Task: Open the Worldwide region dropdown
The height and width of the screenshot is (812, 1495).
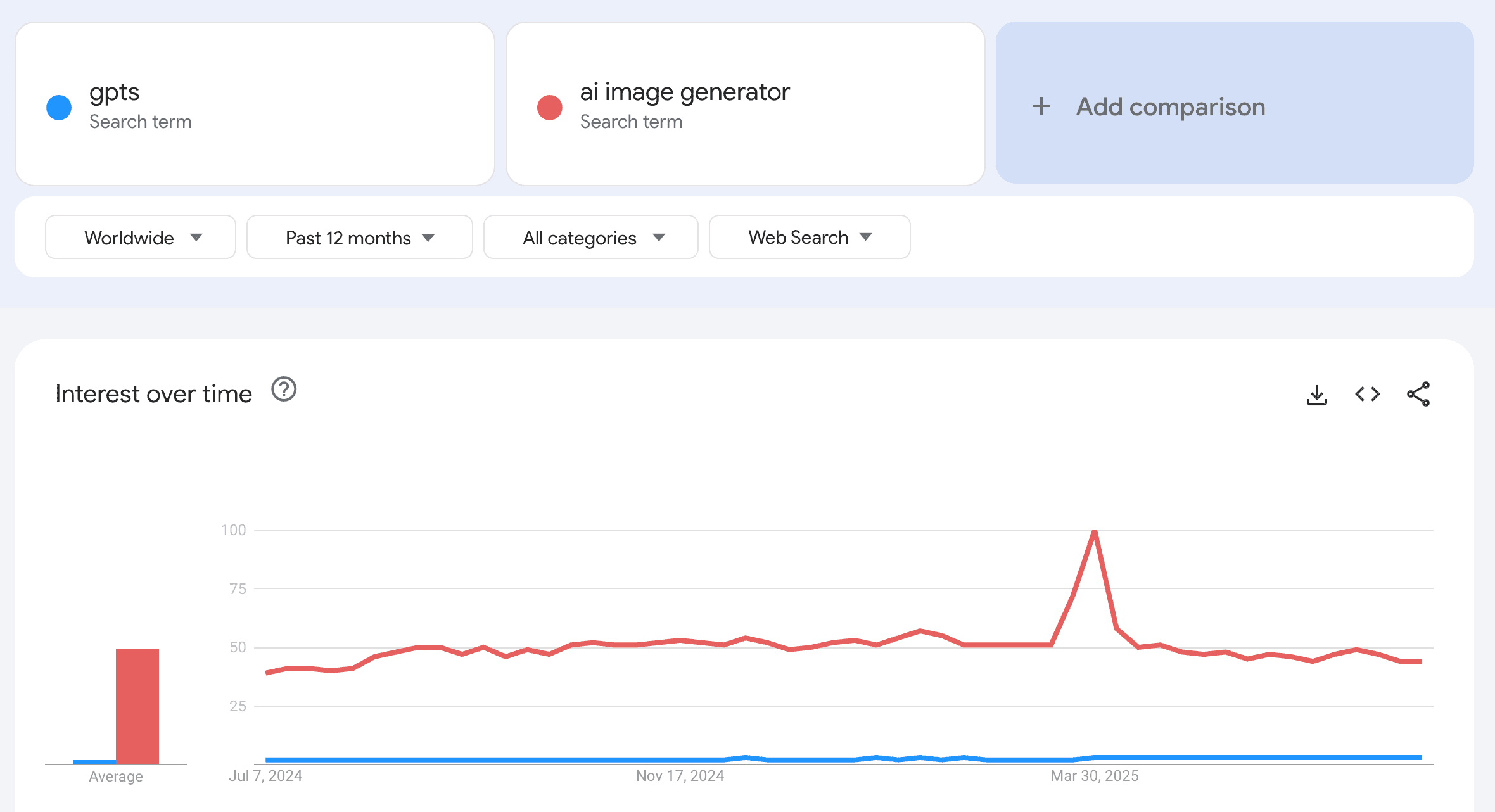Action: (x=141, y=237)
